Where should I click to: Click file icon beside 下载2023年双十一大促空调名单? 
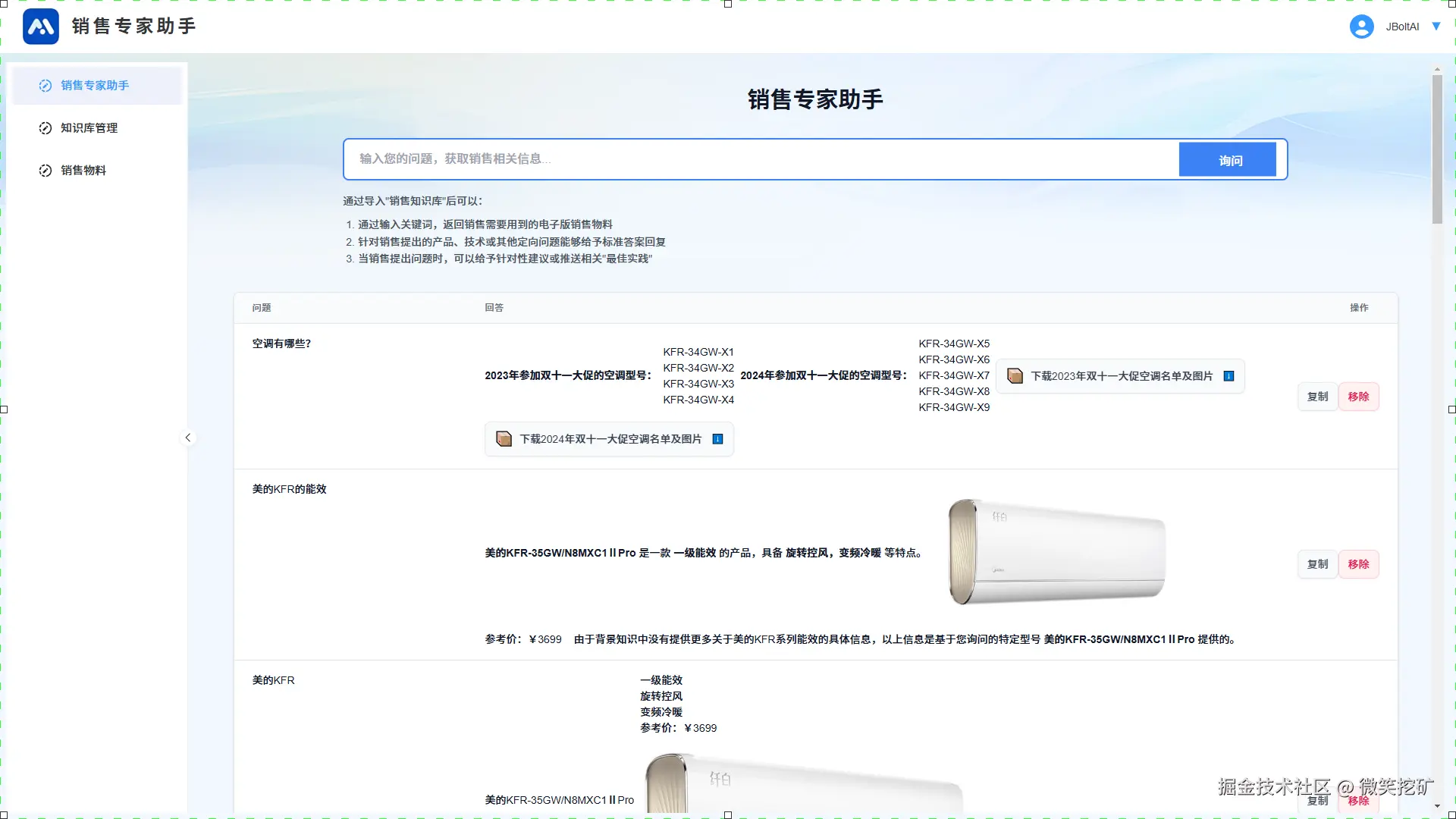click(1015, 376)
